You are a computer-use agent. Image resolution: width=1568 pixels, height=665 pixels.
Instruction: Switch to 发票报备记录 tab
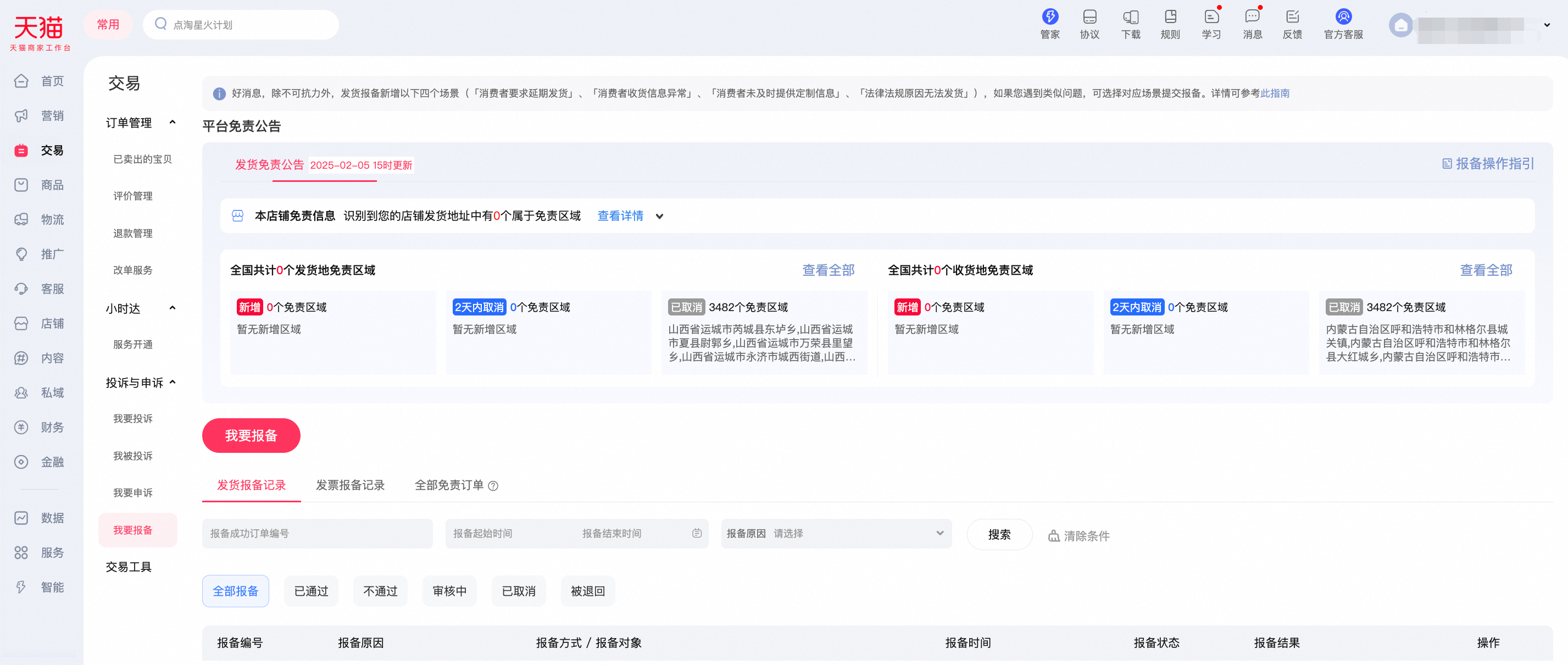[350, 485]
